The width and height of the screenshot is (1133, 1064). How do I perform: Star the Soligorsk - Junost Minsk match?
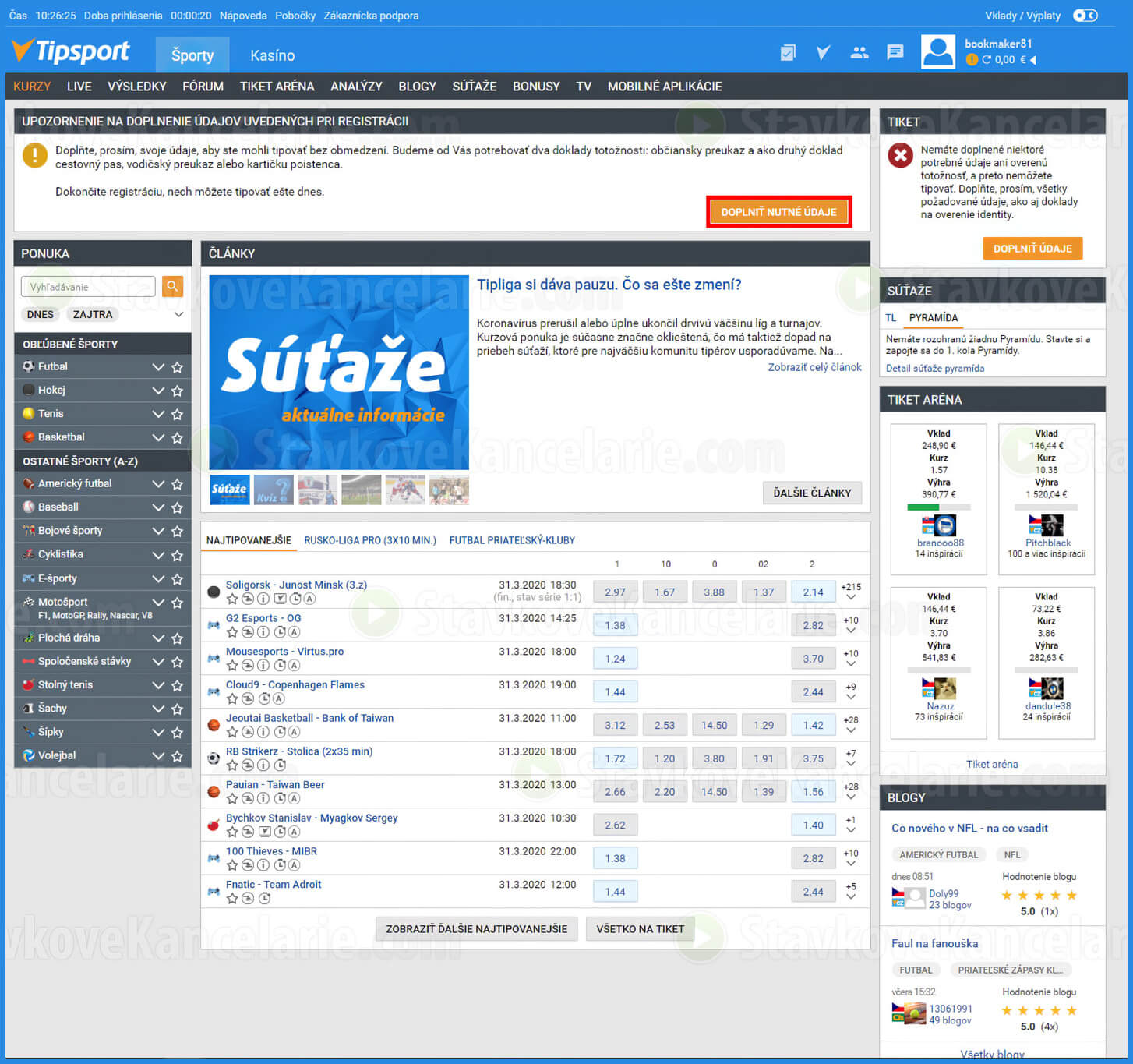(x=232, y=599)
